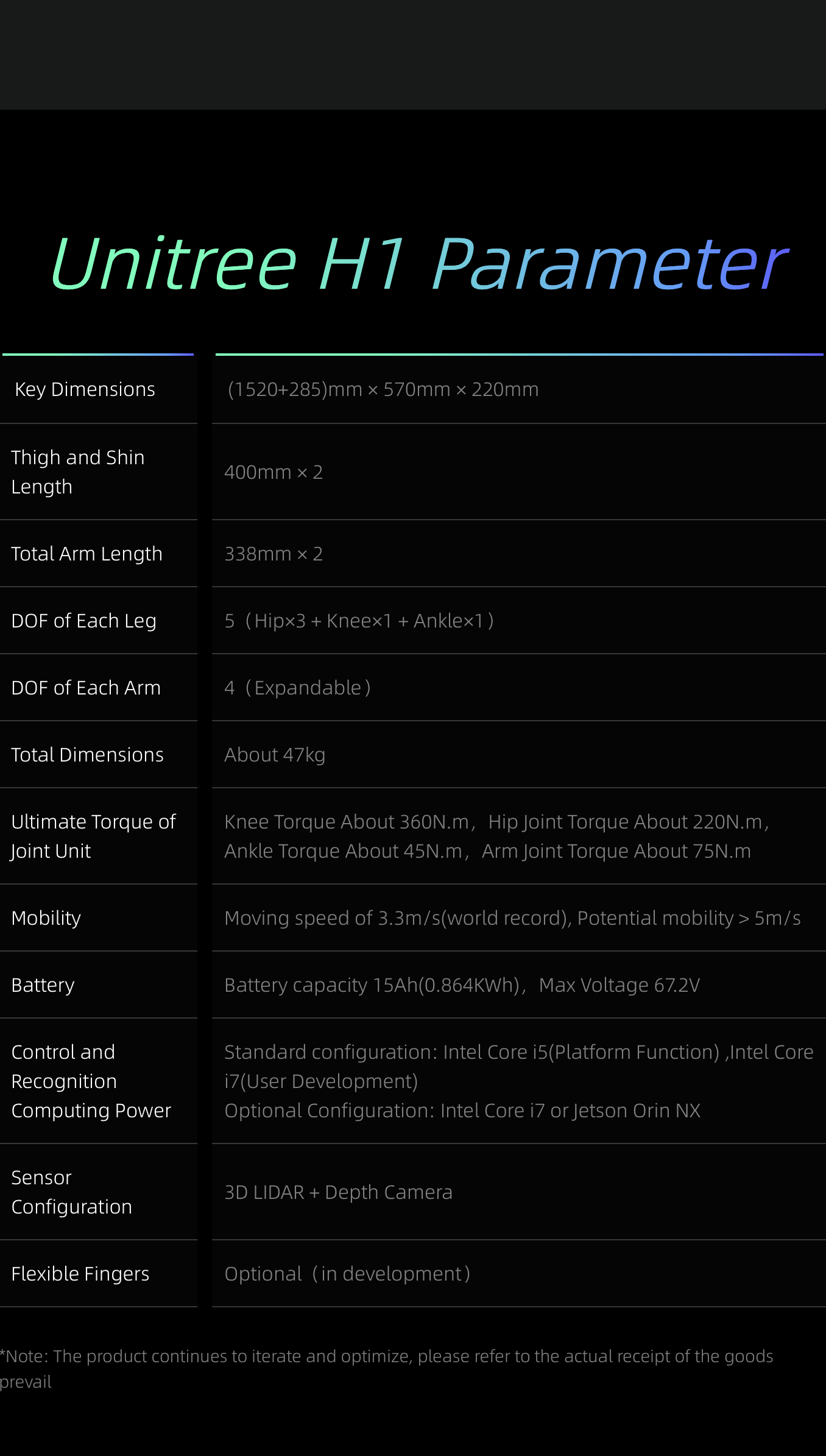Click the '*Note: The product continues to iterate' footnote
Screen dimensions: 826x1456
pos(387,1369)
